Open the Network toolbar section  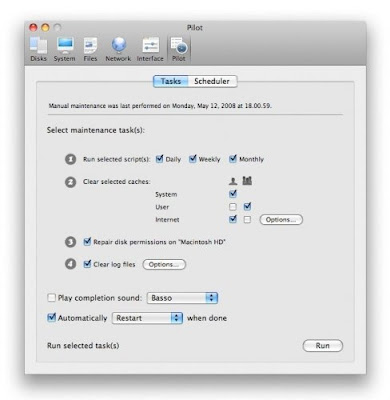pyautogui.click(x=118, y=49)
